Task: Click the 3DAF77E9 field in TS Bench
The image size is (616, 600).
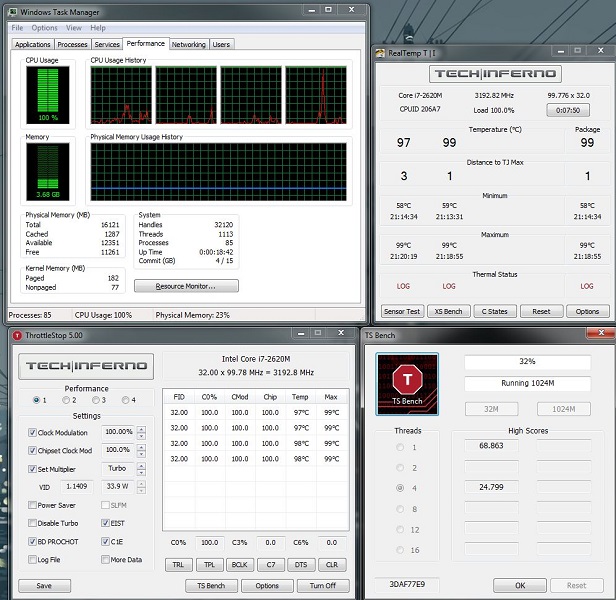Action: point(407,584)
